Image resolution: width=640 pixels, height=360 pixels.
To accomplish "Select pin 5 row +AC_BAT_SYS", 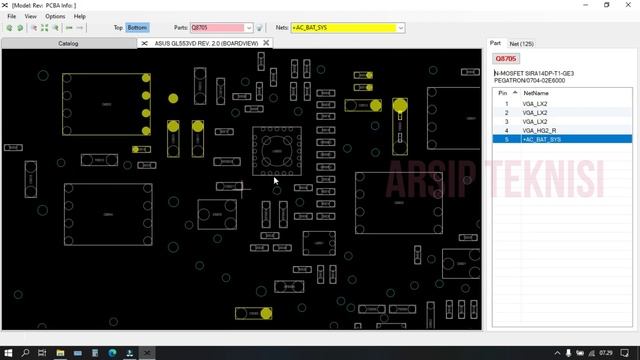I will click(x=562, y=140).
